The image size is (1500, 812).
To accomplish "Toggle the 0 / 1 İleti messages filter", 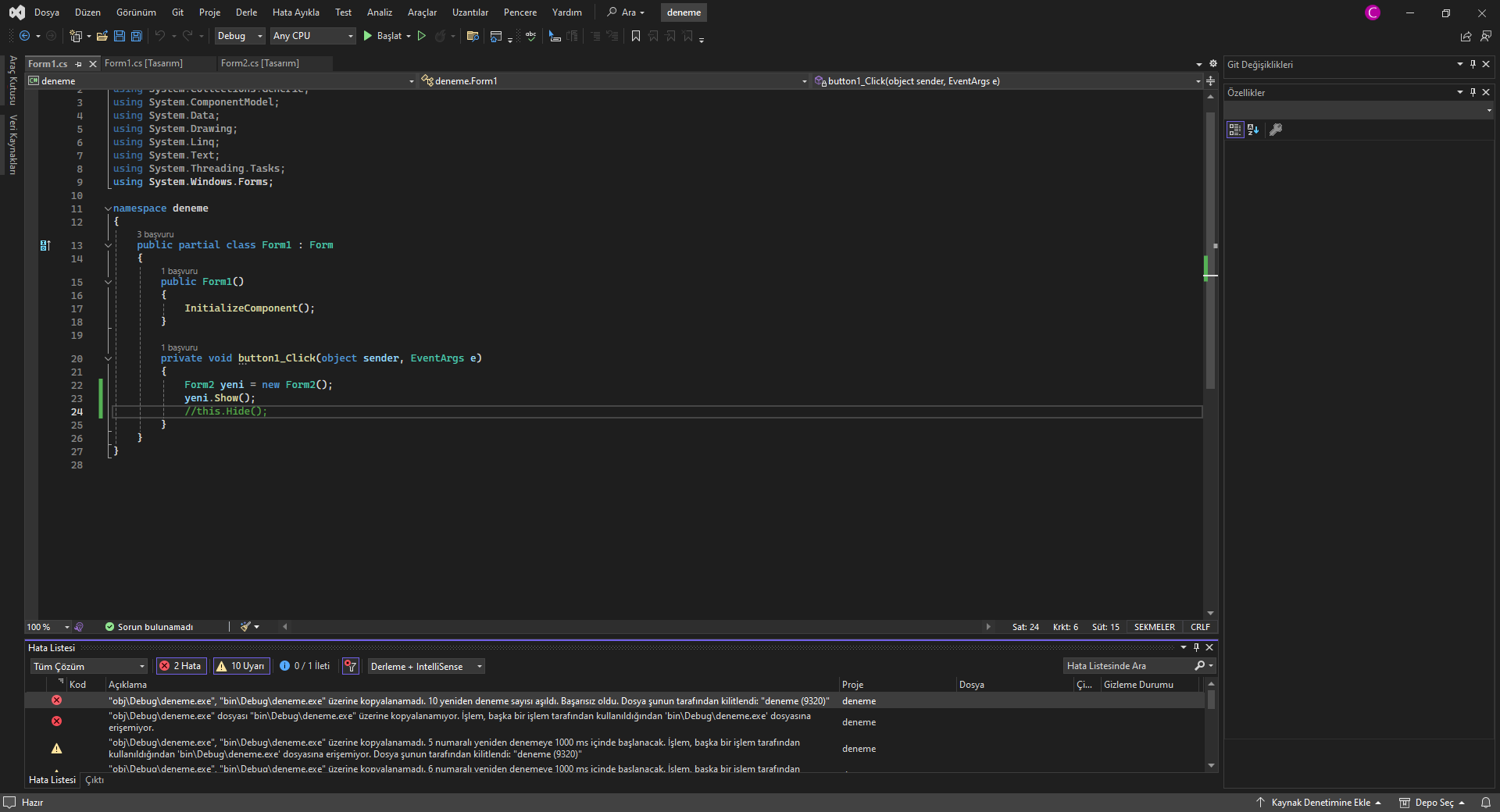I will [x=305, y=666].
